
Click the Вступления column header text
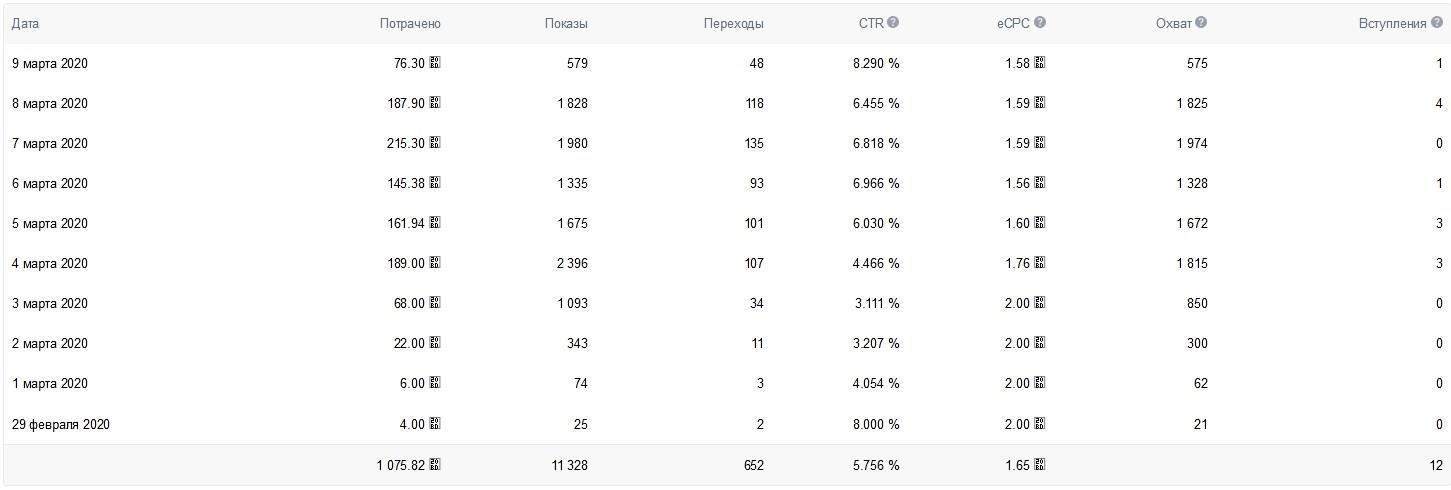coord(1392,23)
